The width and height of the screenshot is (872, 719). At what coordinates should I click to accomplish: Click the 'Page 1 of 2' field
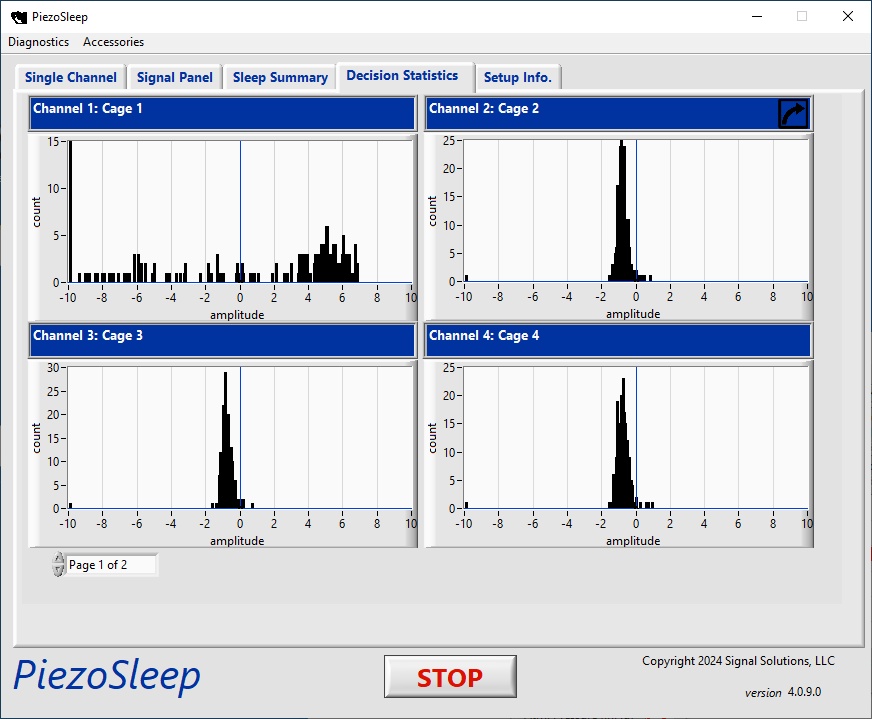[x=110, y=565]
